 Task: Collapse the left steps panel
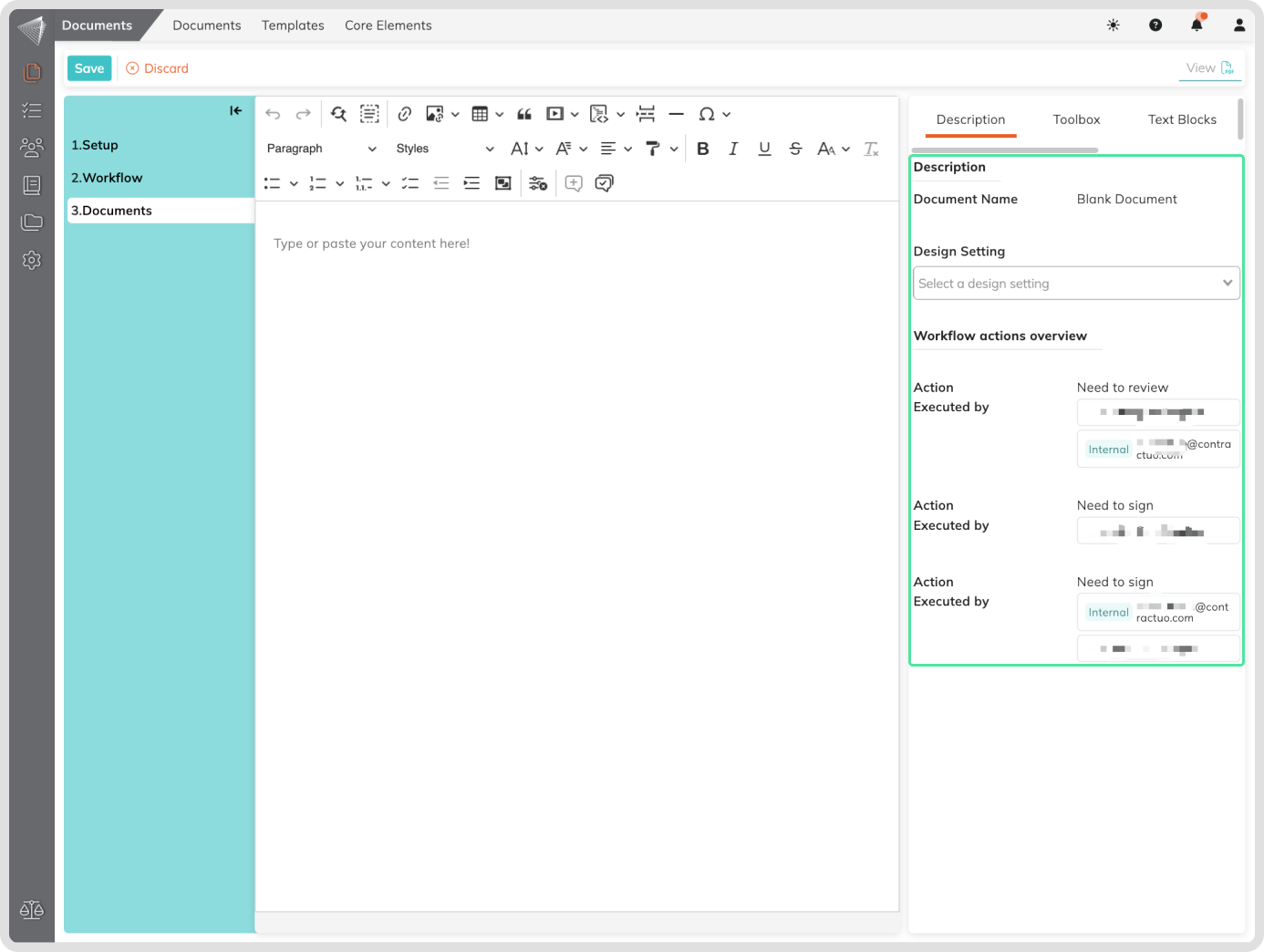[235, 110]
